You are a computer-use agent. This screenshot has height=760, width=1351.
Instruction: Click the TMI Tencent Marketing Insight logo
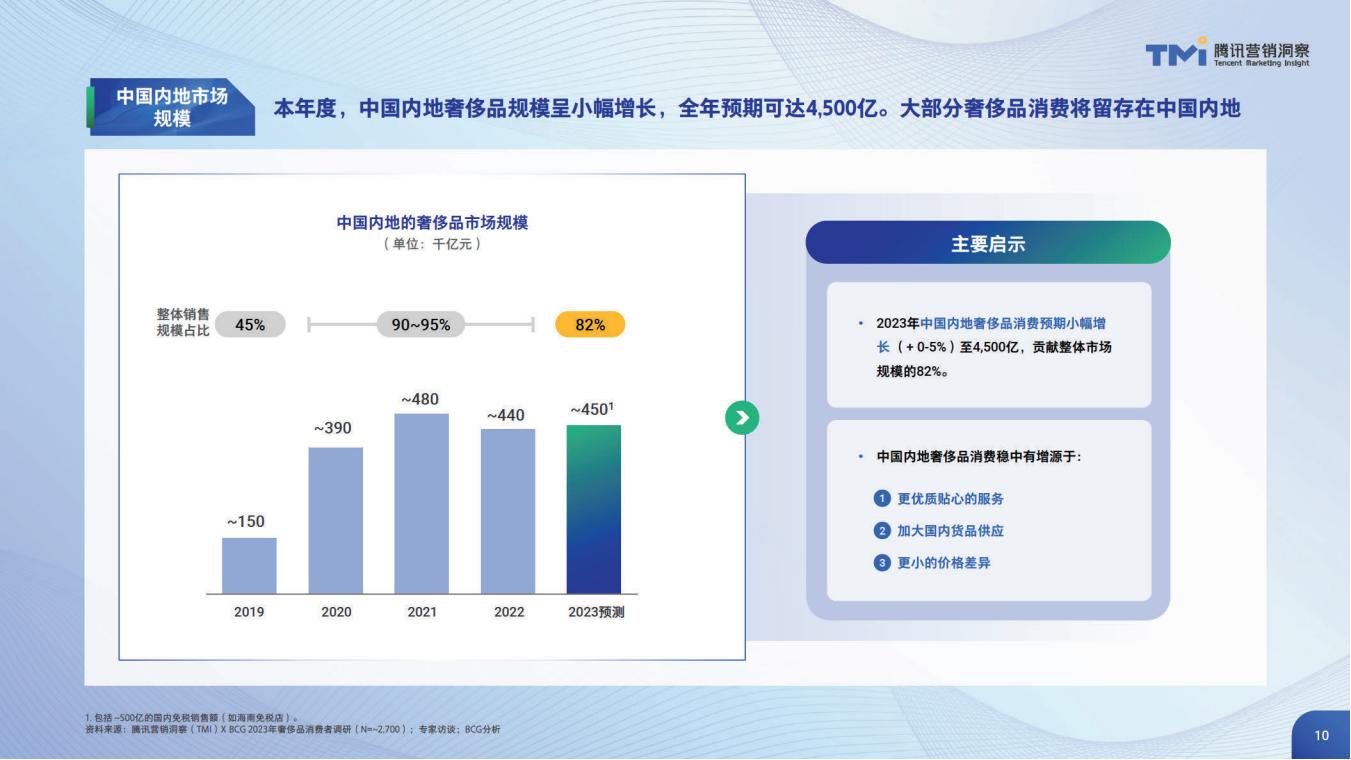(x=1228, y=53)
